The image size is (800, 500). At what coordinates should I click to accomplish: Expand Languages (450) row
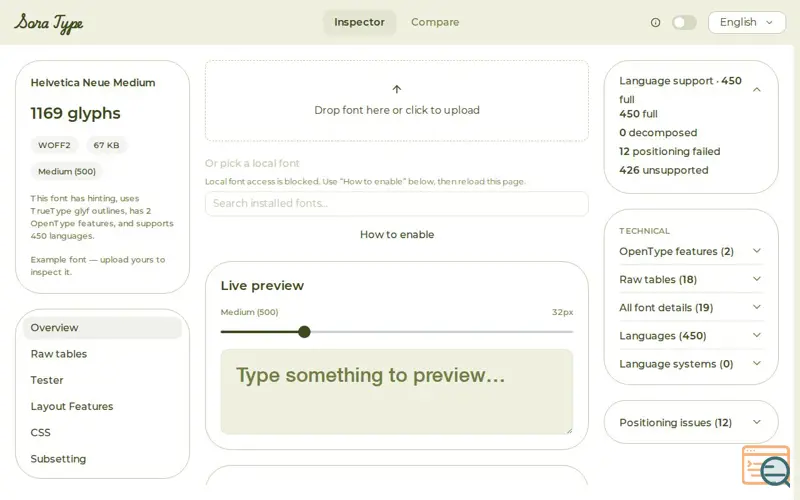coord(691,336)
